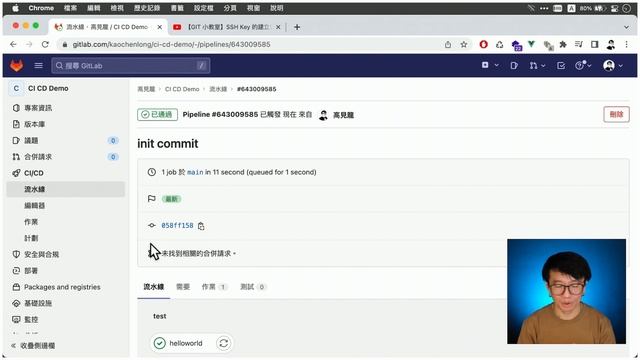Open 監控 monitor sidebar item

(x=31, y=320)
